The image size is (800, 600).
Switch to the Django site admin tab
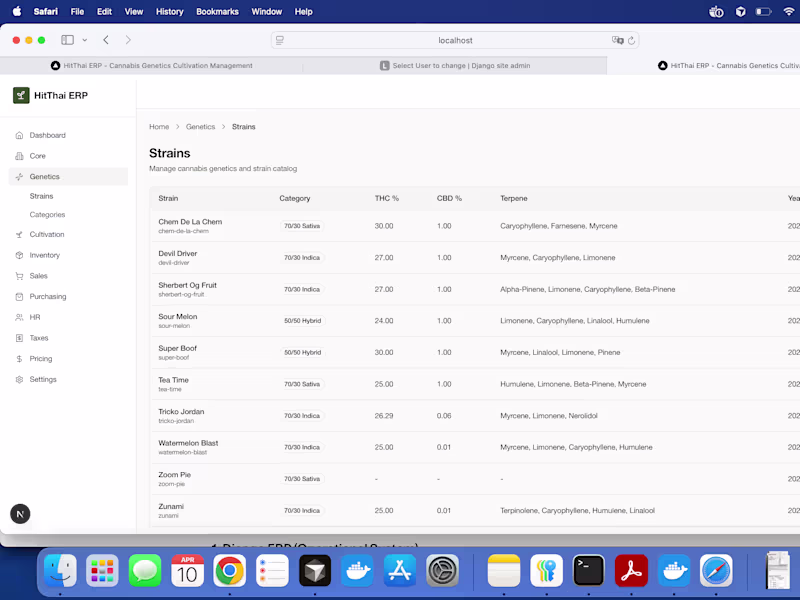tap(455, 65)
